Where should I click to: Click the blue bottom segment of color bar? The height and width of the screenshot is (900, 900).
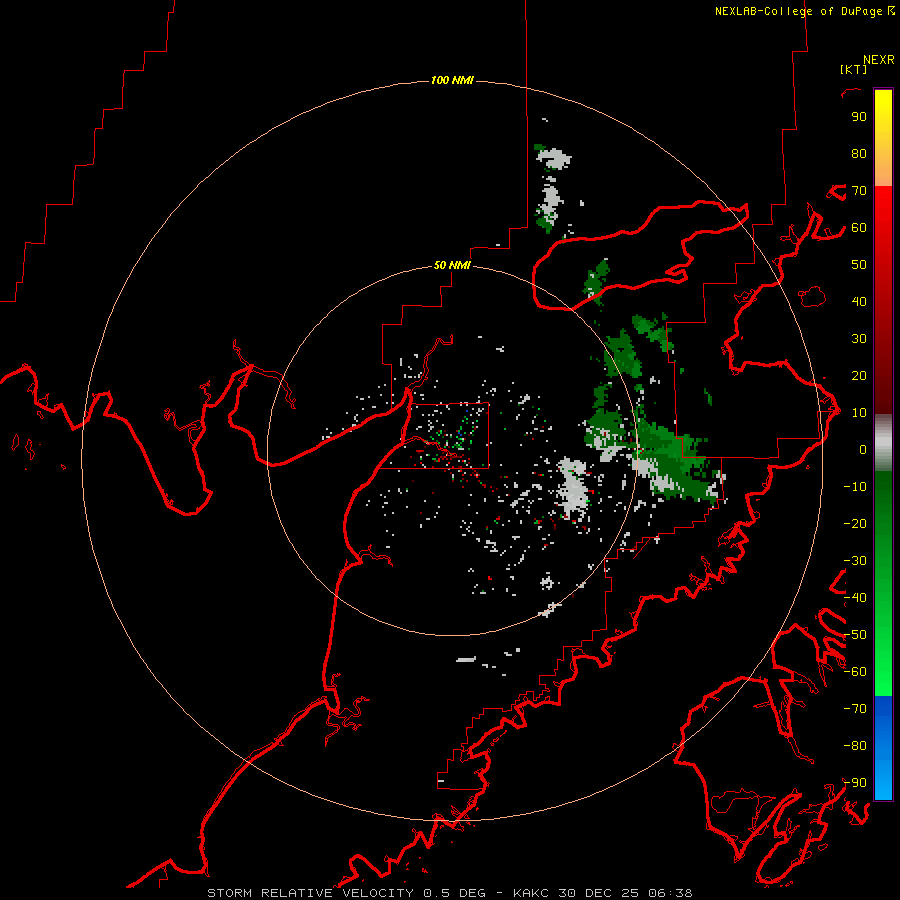tap(883, 747)
